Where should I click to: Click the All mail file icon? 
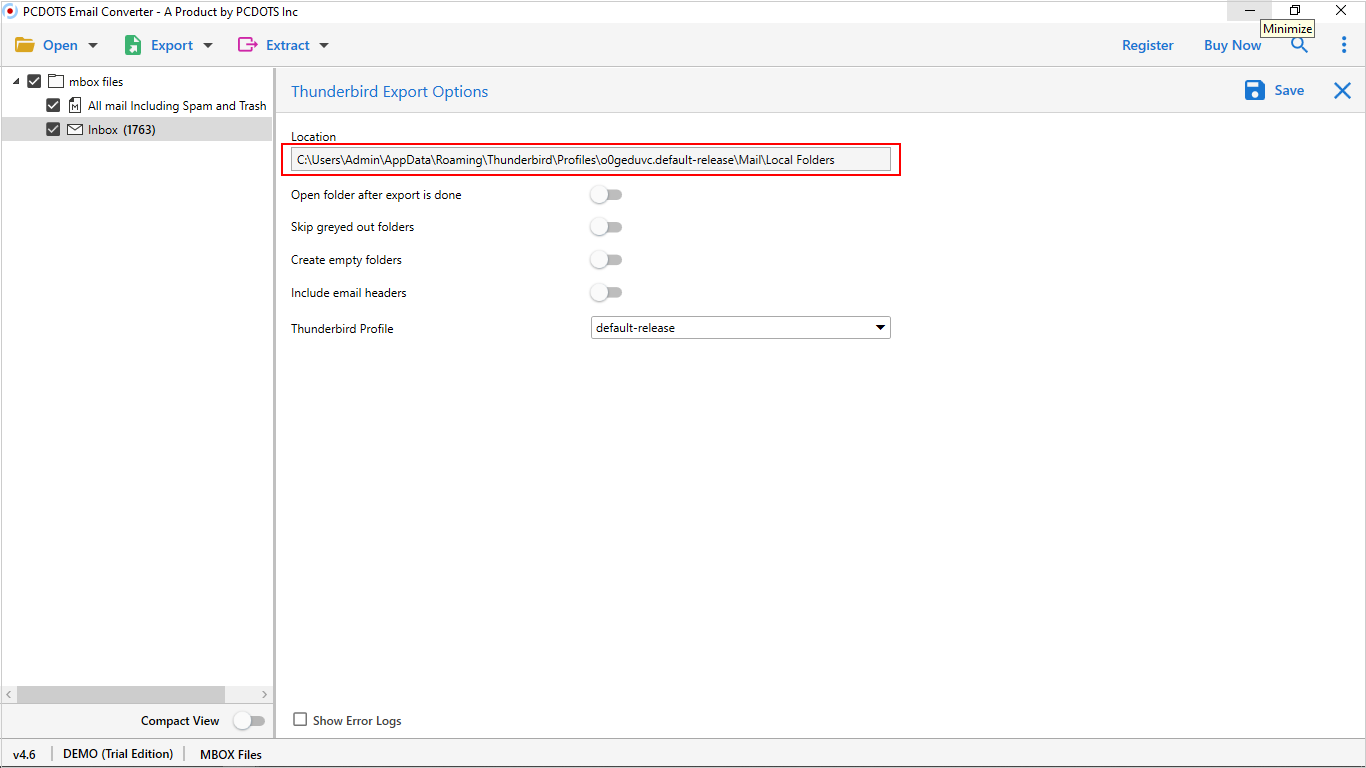click(x=75, y=105)
